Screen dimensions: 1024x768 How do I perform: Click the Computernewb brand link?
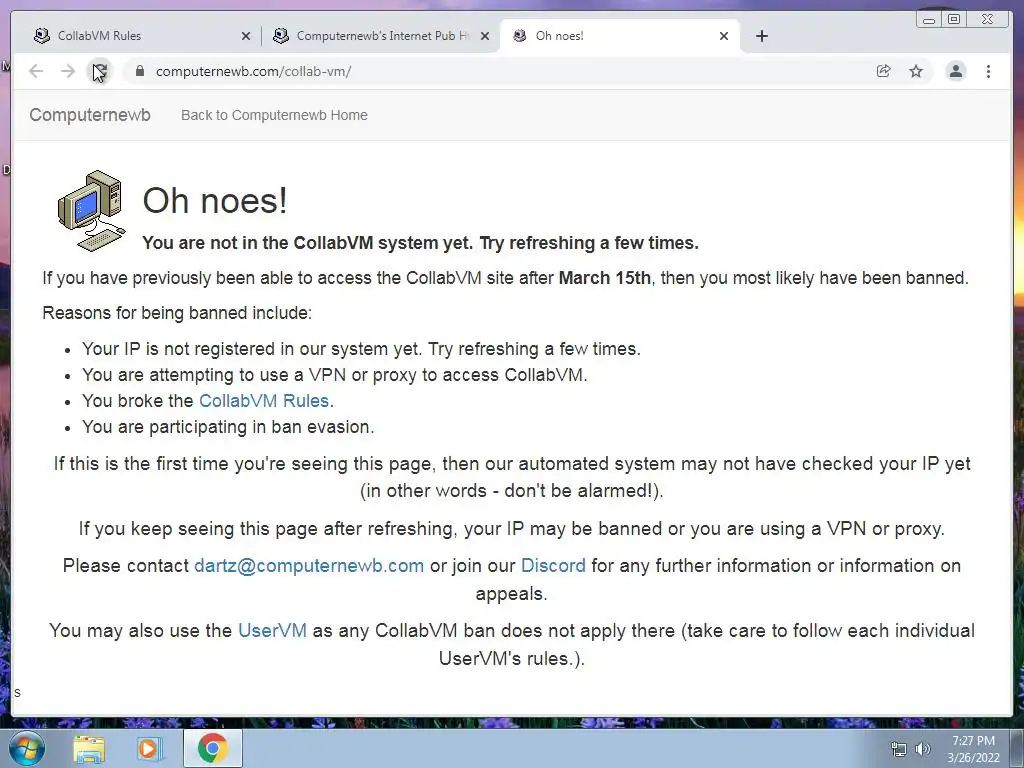click(90, 115)
